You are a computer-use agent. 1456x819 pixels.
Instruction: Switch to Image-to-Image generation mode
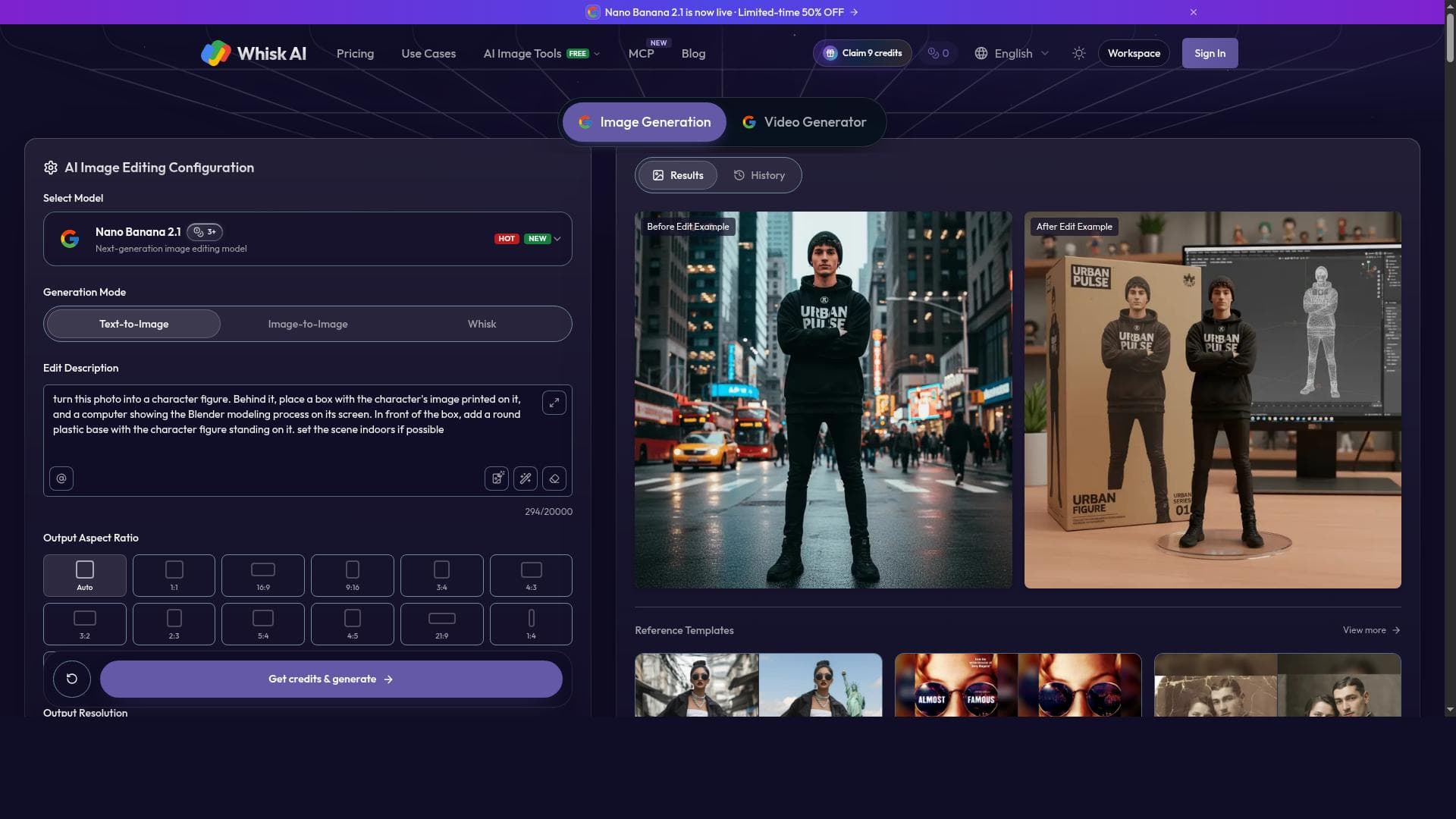click(308, 324)
